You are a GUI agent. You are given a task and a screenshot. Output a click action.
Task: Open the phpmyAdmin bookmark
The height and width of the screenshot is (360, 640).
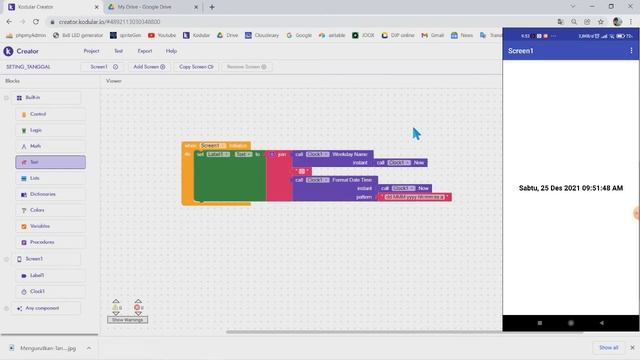click(x=26, y=36)
